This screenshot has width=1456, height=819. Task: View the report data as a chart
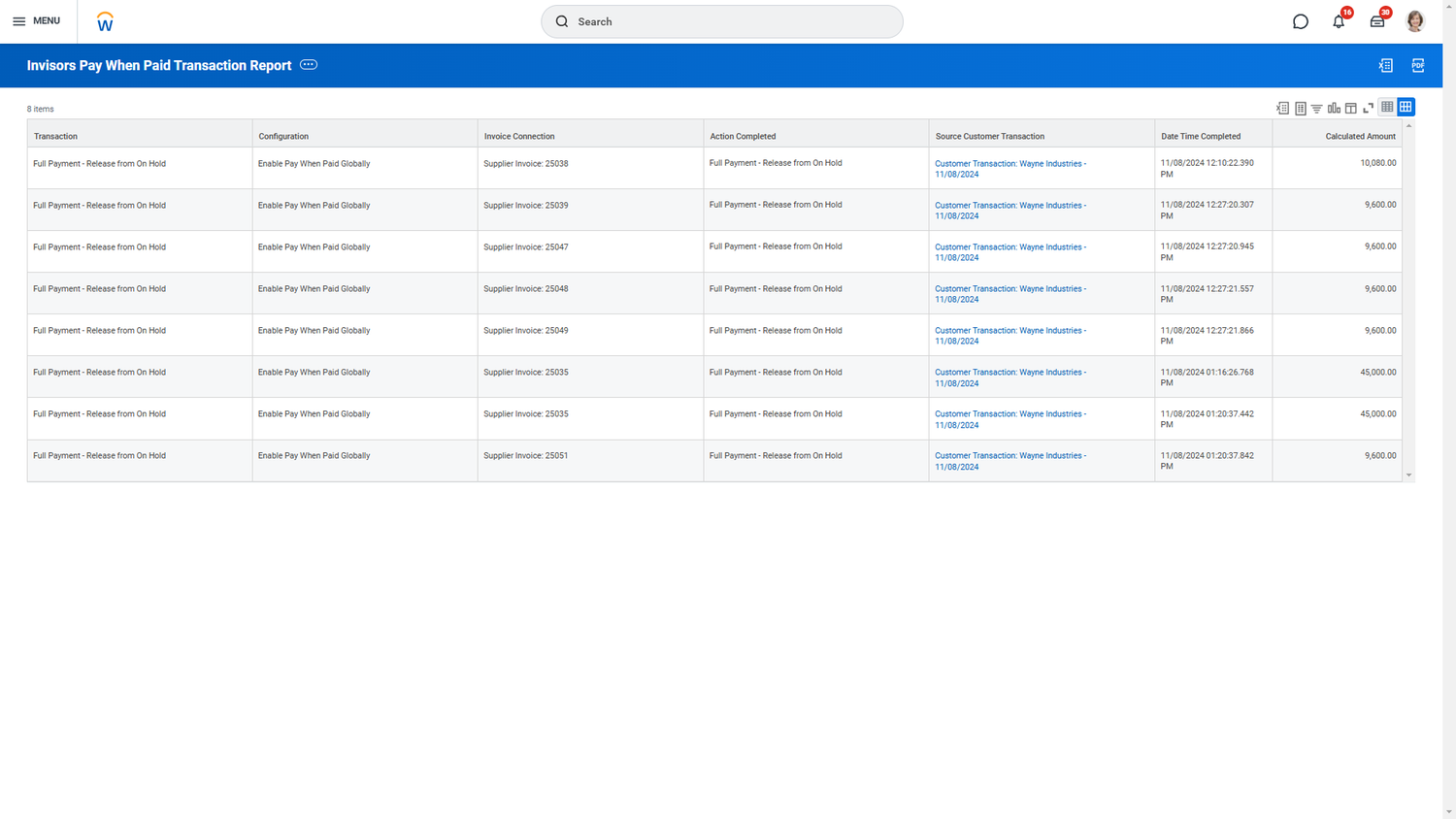pos(1334,108)
